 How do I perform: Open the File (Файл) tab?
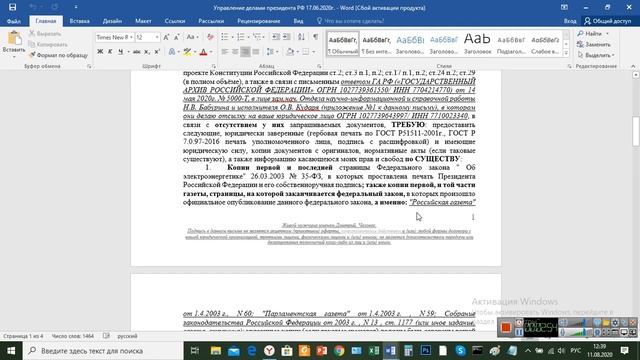point(13,21)
